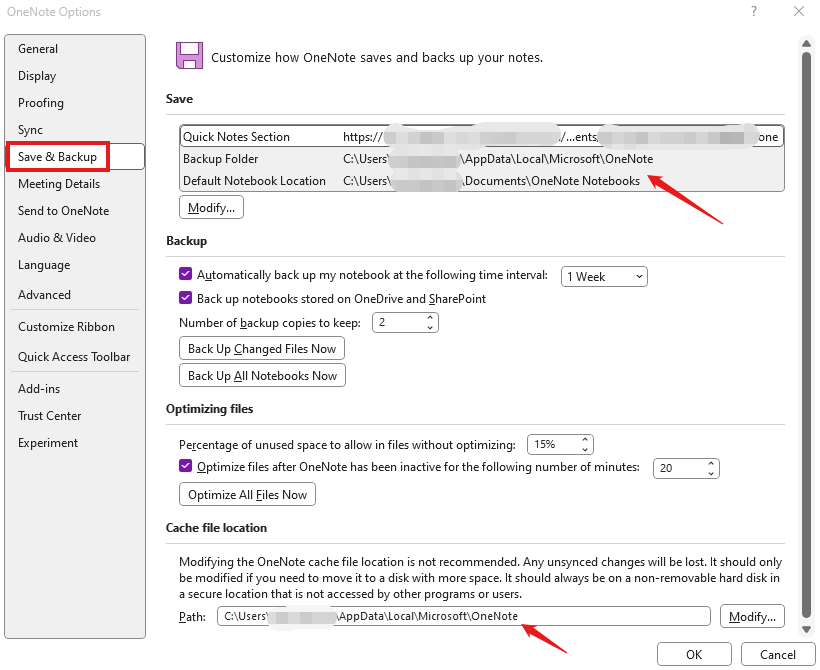Open the 1 Week backup interval dropdown
This screenshot has height=670, width=820.
coord(604,276)
